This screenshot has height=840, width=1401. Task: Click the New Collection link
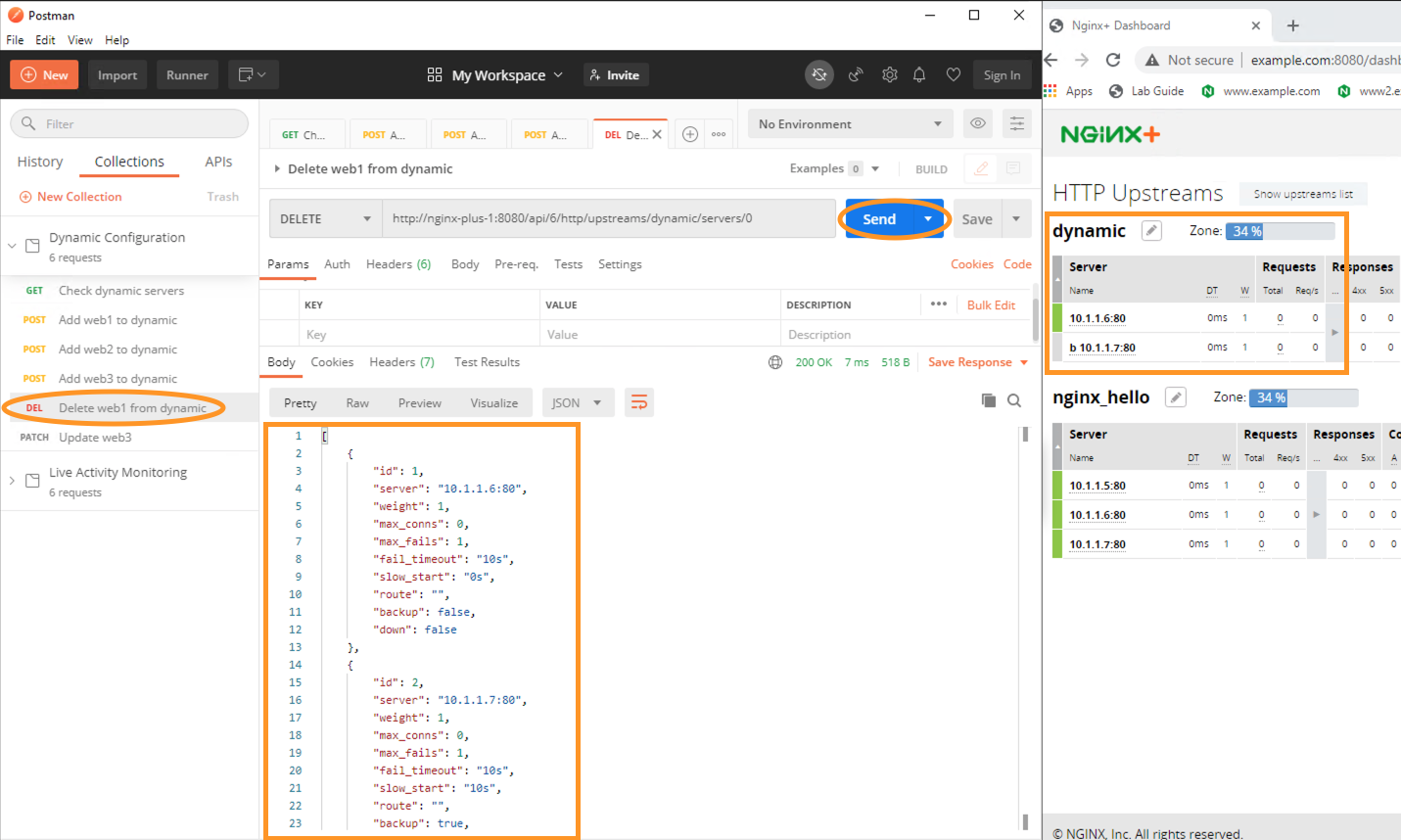click(70, 197)
